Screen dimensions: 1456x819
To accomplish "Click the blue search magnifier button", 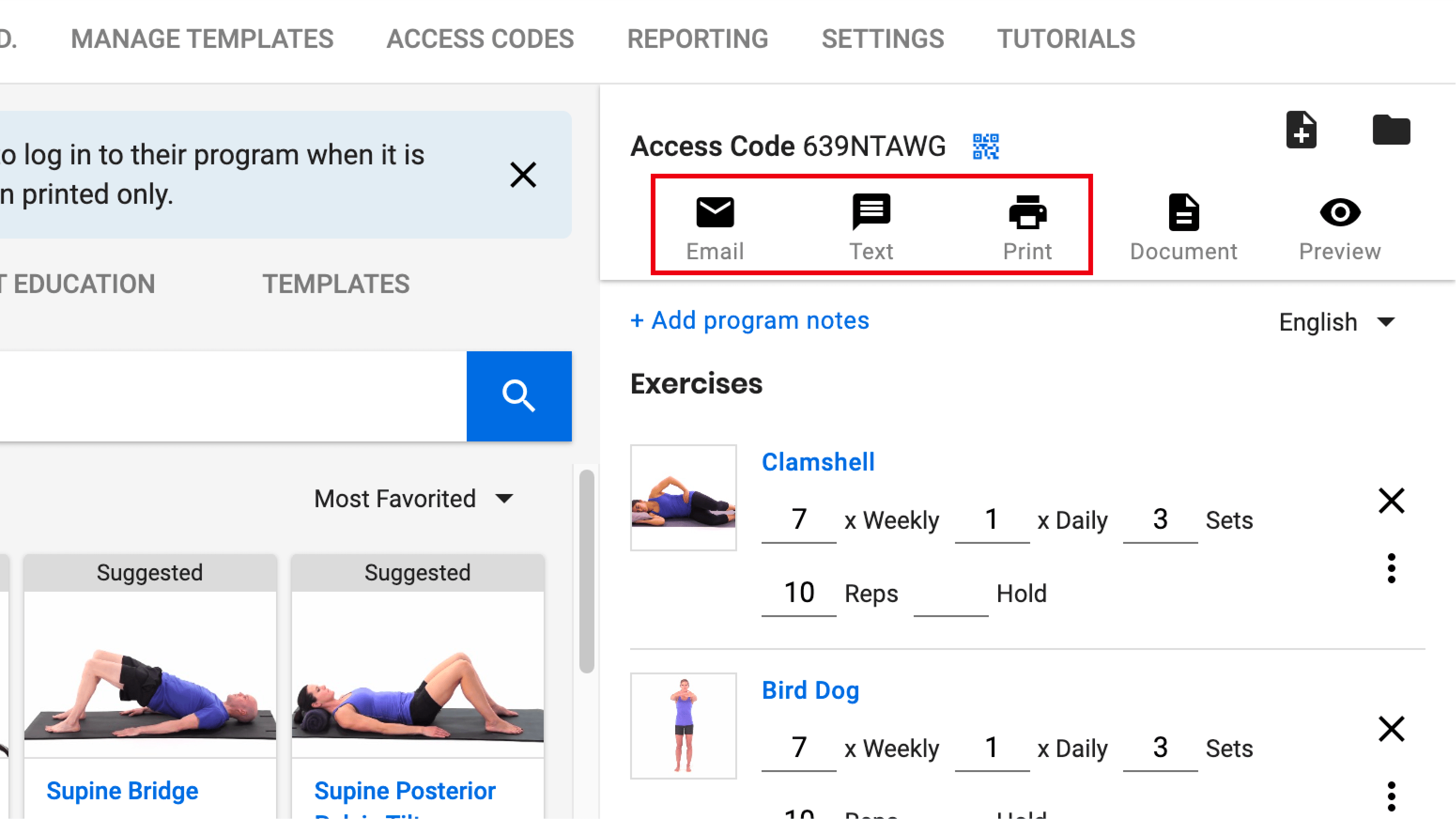I will (518, 396).
